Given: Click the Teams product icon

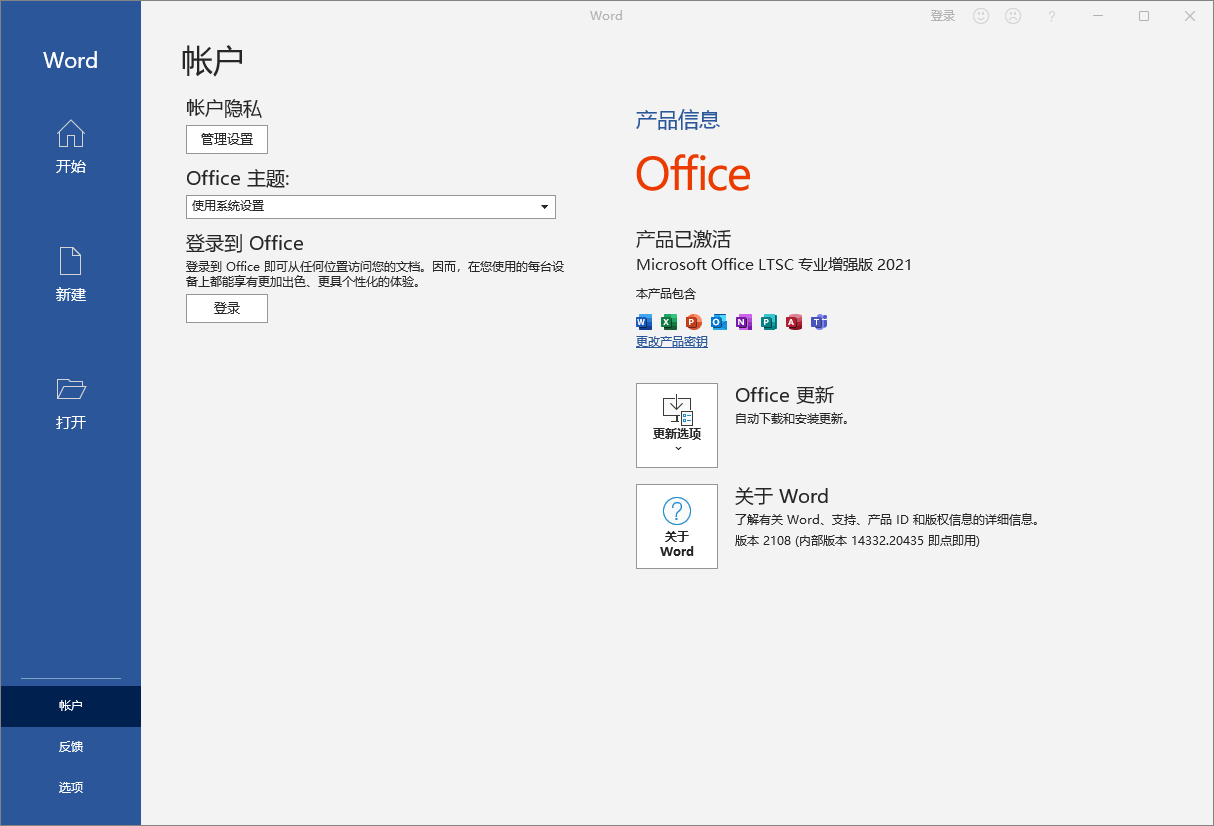Looking at the screenshot, I should coord(819,322).
